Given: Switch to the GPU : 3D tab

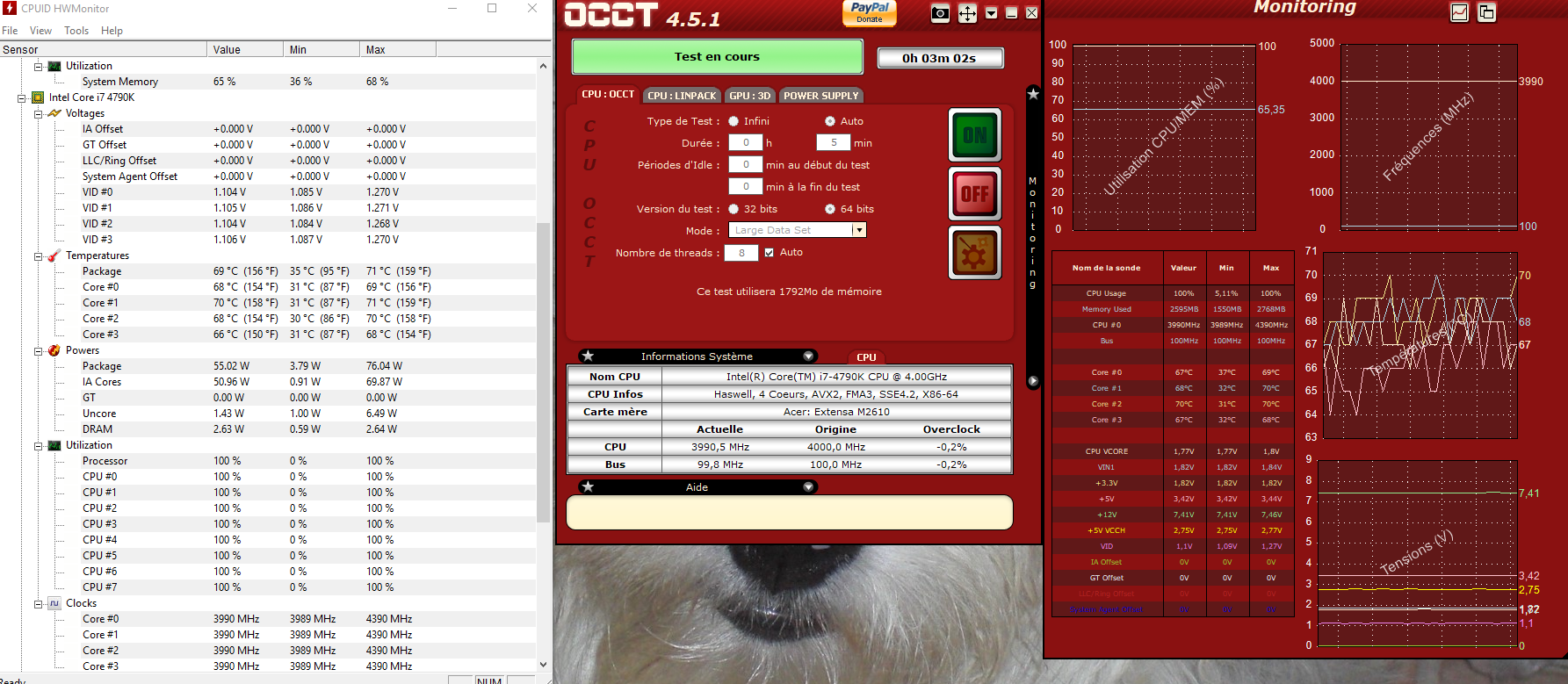Looking at the screenshot, I should click(749, 95).
